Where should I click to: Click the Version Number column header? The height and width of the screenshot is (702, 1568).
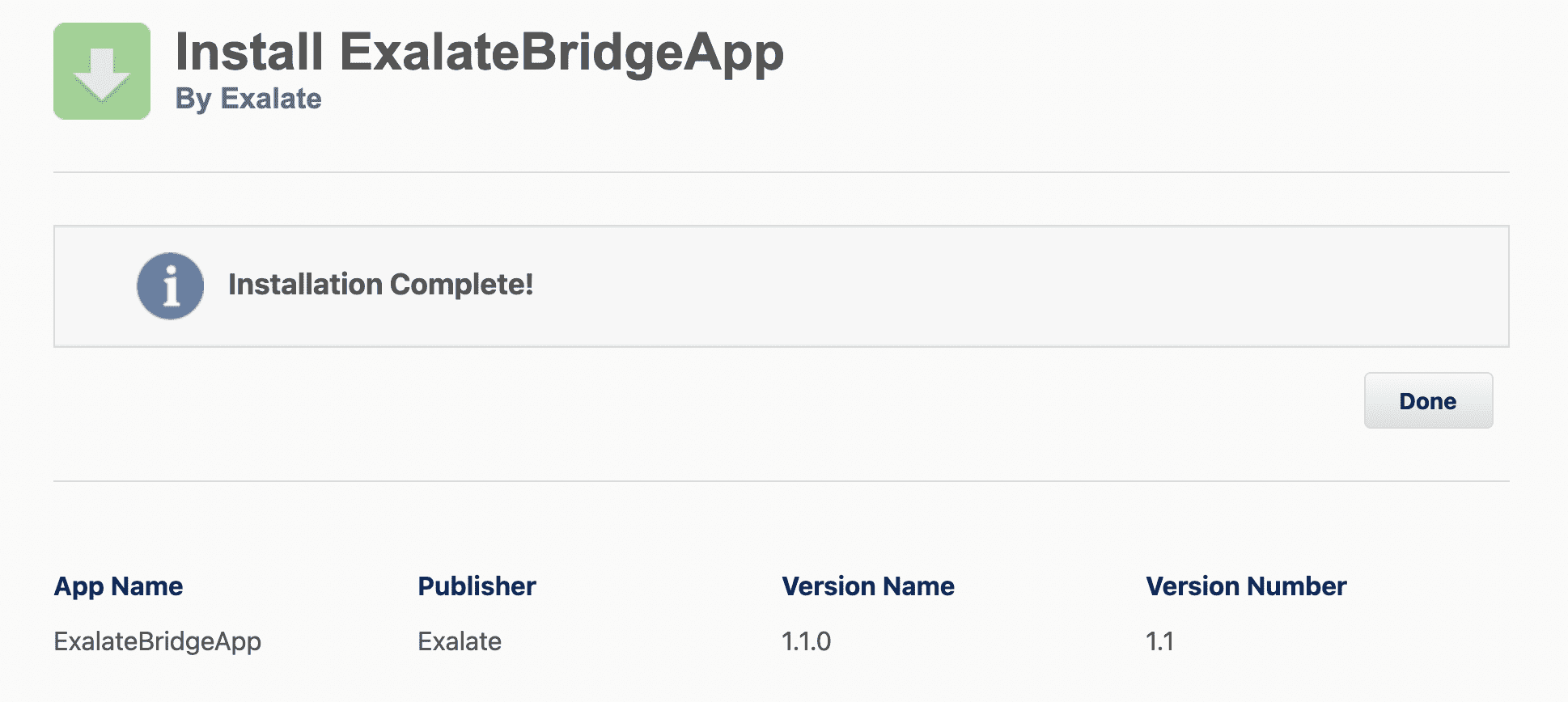point(1245,586)
